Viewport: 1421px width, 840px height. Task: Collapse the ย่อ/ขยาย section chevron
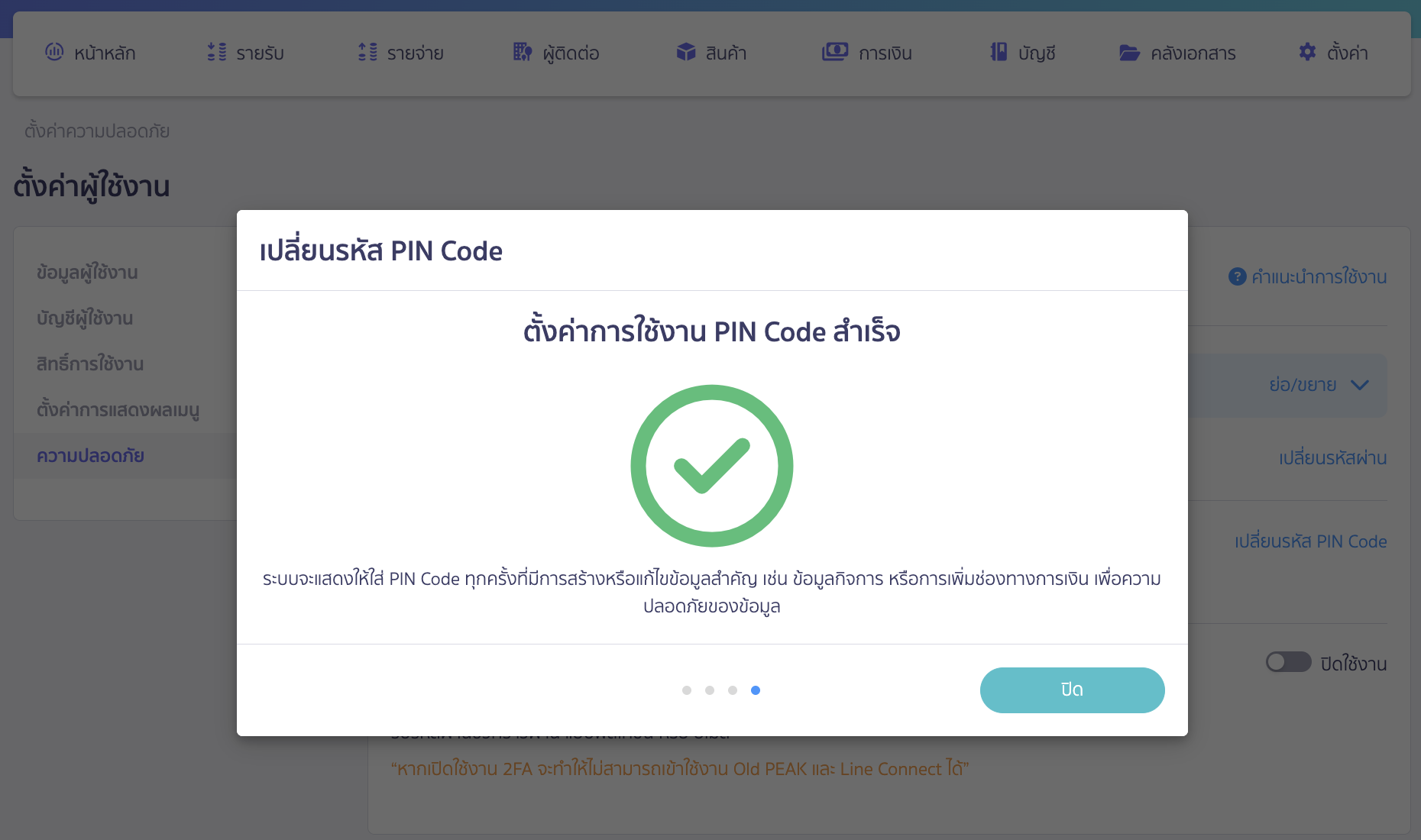1361,386
